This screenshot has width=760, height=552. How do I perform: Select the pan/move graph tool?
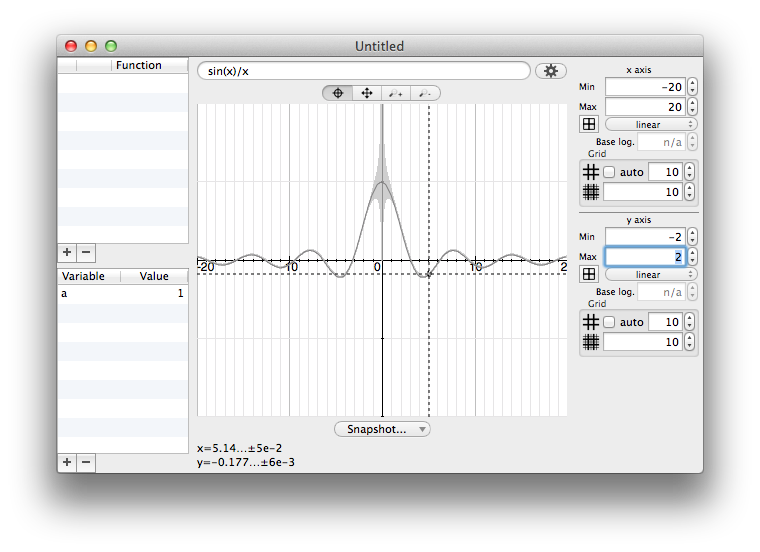point(367,93)
